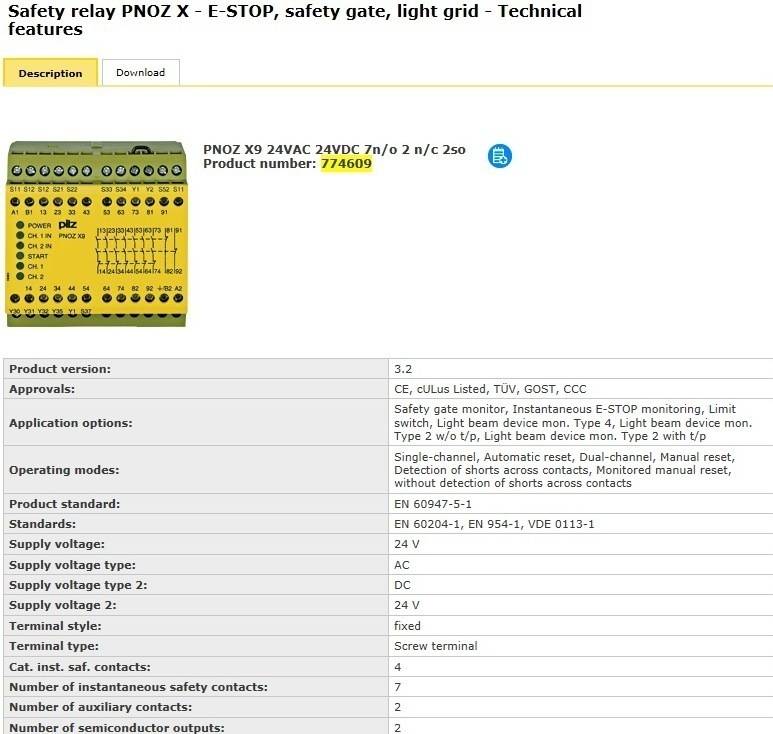This screenshot has height=734, width=773.
Task: Click the Cat. inst. saf. contacts label
Action: pyautogui.click(x=80, y=667)
